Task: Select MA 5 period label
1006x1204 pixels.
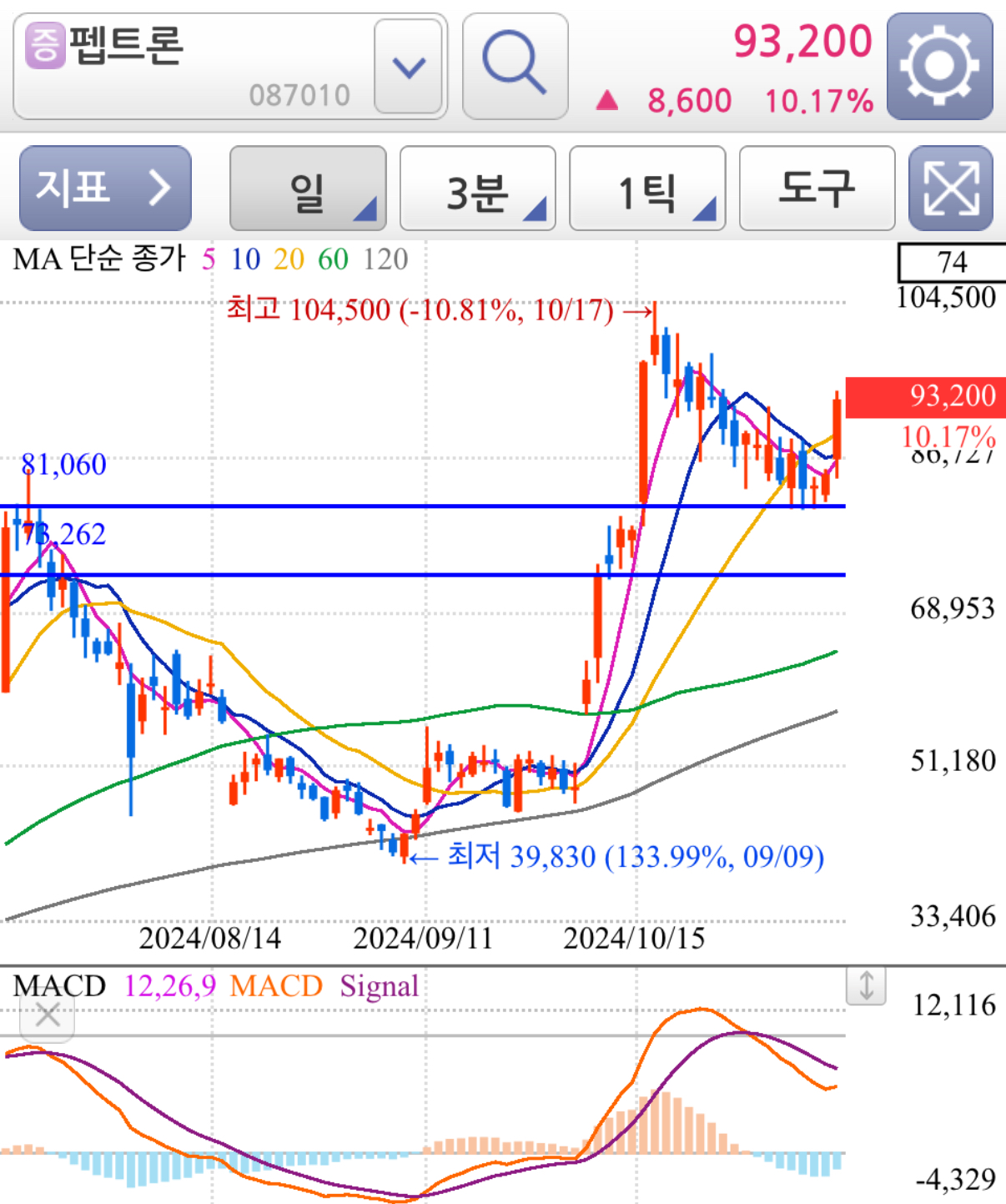Action: tap(209, 259)
